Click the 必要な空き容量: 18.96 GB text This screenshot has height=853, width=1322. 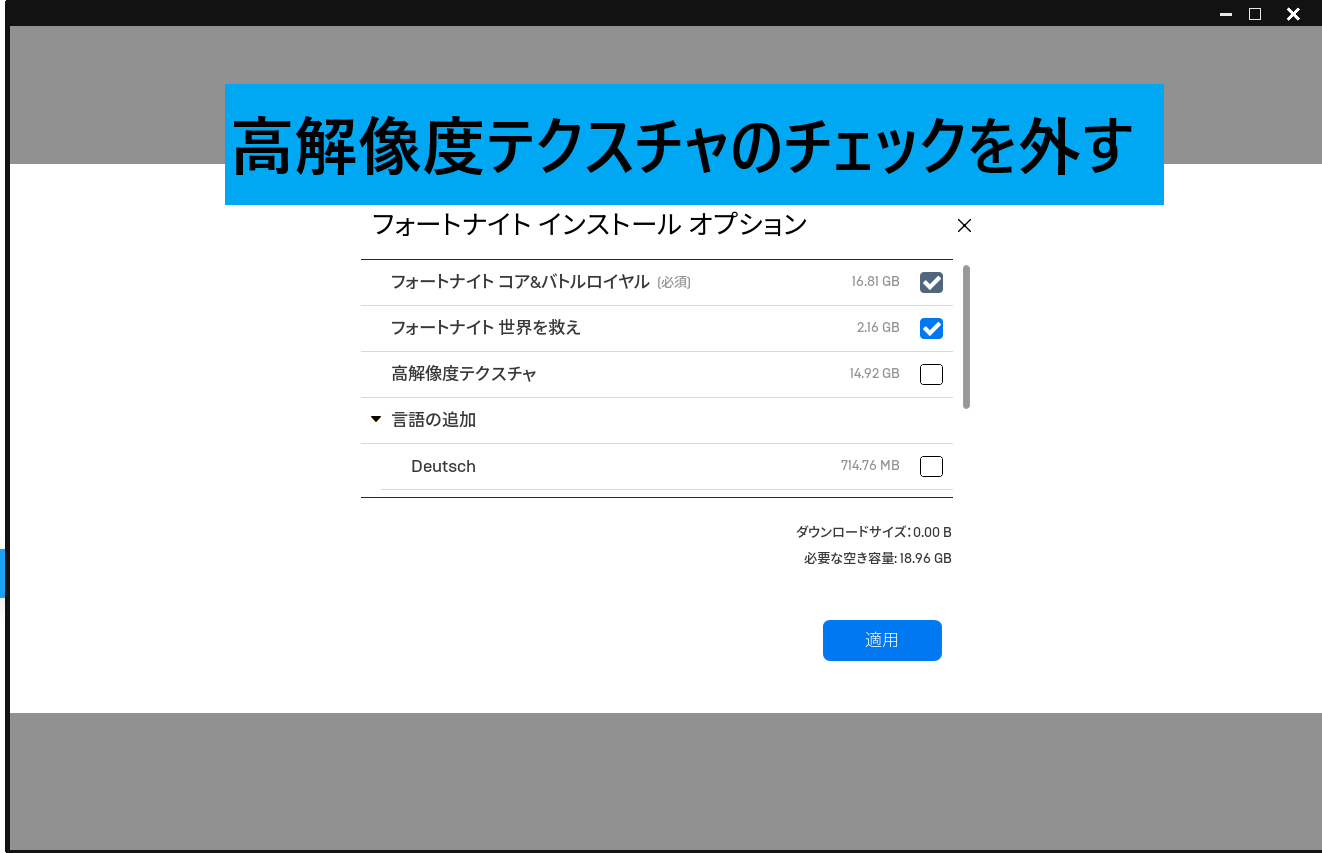click(x=877, y=559)
